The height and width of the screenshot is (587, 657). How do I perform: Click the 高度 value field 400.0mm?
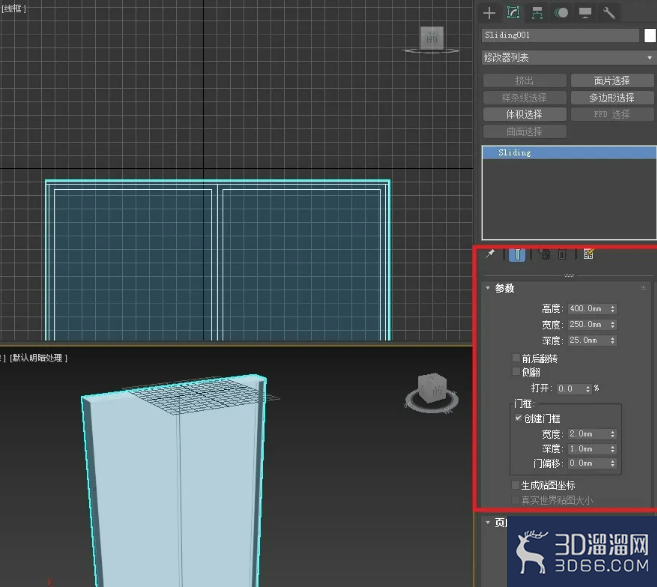(x=588, y=309)
